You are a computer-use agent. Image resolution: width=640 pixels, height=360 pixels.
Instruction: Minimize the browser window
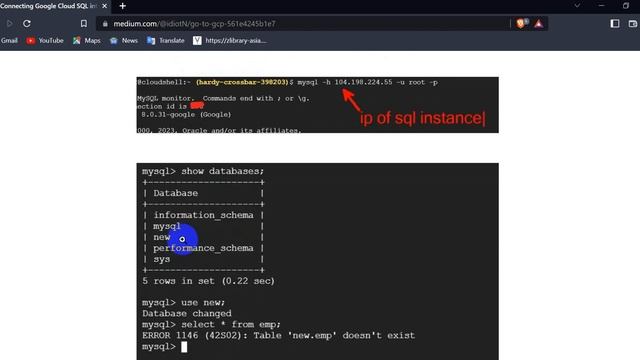(x=601, y=6)
